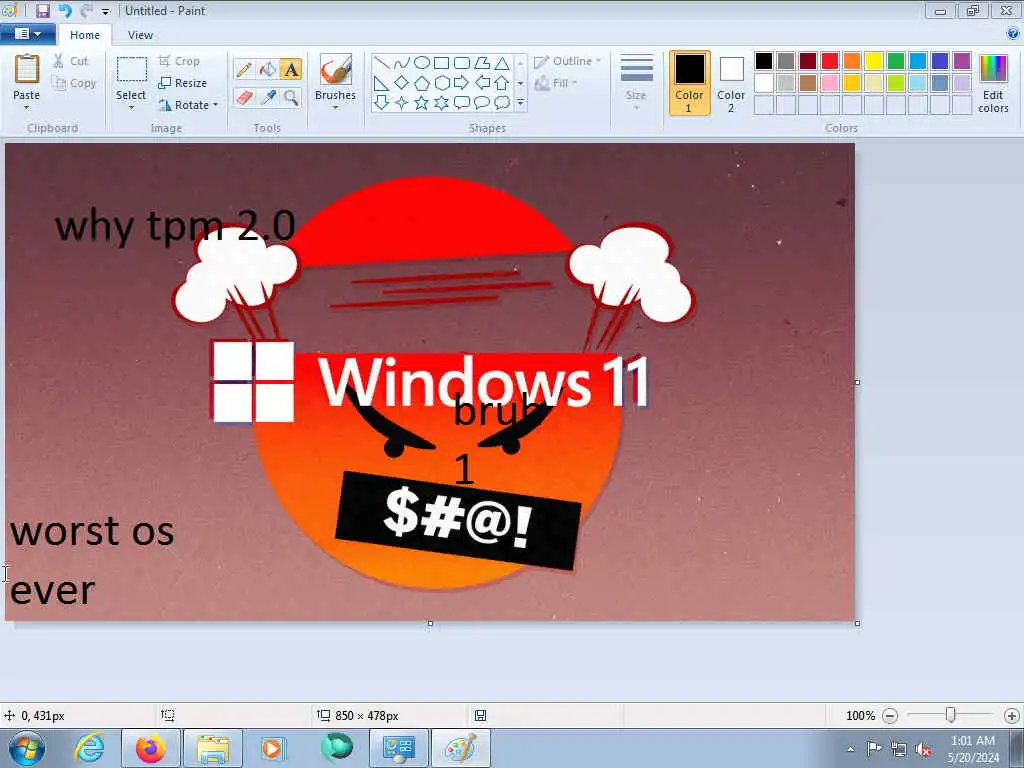Click the Select rectangle button
Screen dimensions: 1024x768
click(x=131, y=71)
